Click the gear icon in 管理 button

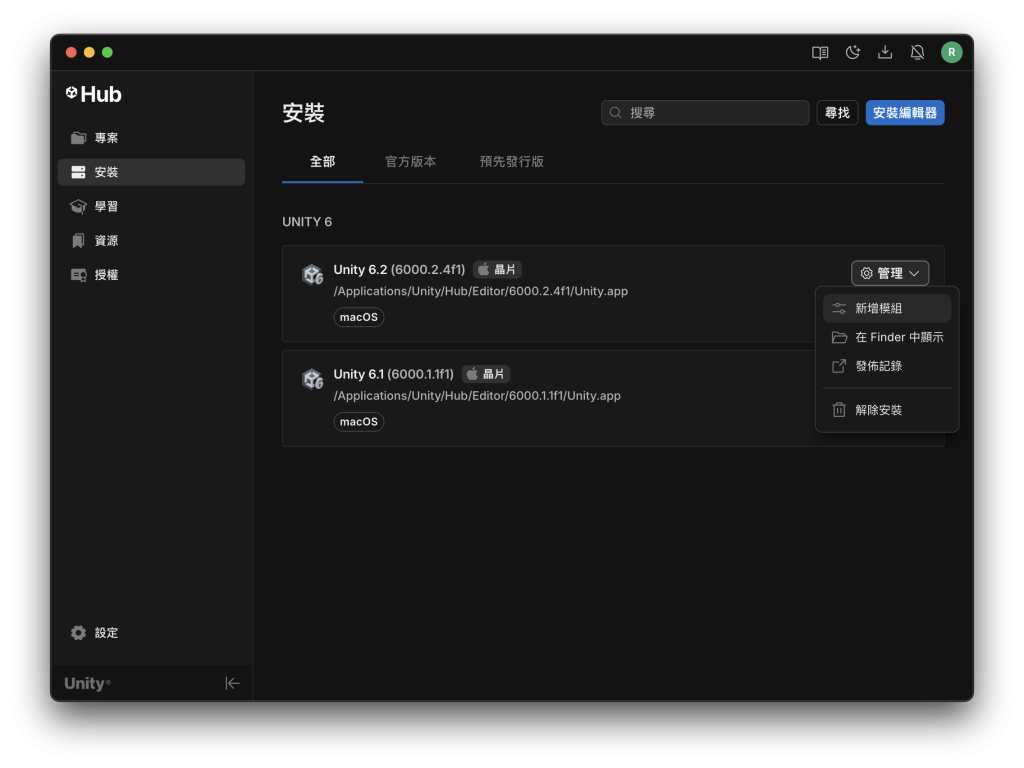click(867, 273)
